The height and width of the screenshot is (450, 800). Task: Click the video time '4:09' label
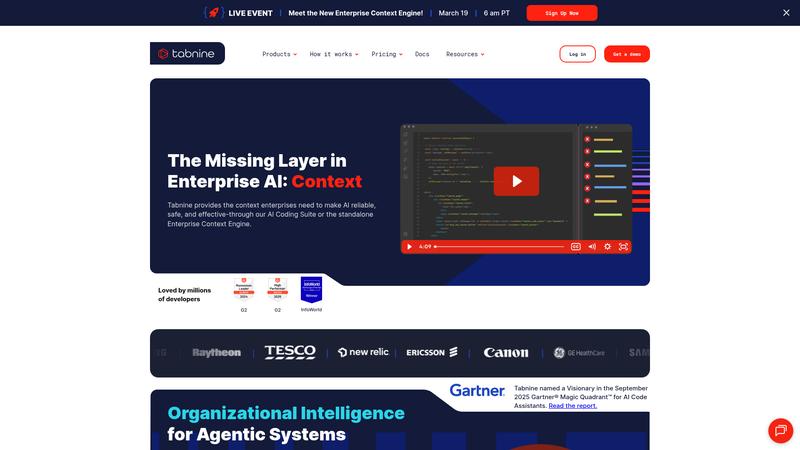pyautogui.click(x=425, y=246)
